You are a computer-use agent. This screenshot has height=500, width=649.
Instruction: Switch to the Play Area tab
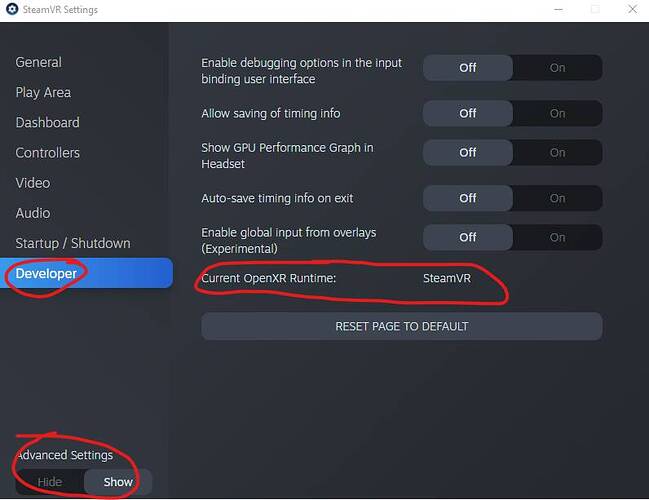pos(43,92)
